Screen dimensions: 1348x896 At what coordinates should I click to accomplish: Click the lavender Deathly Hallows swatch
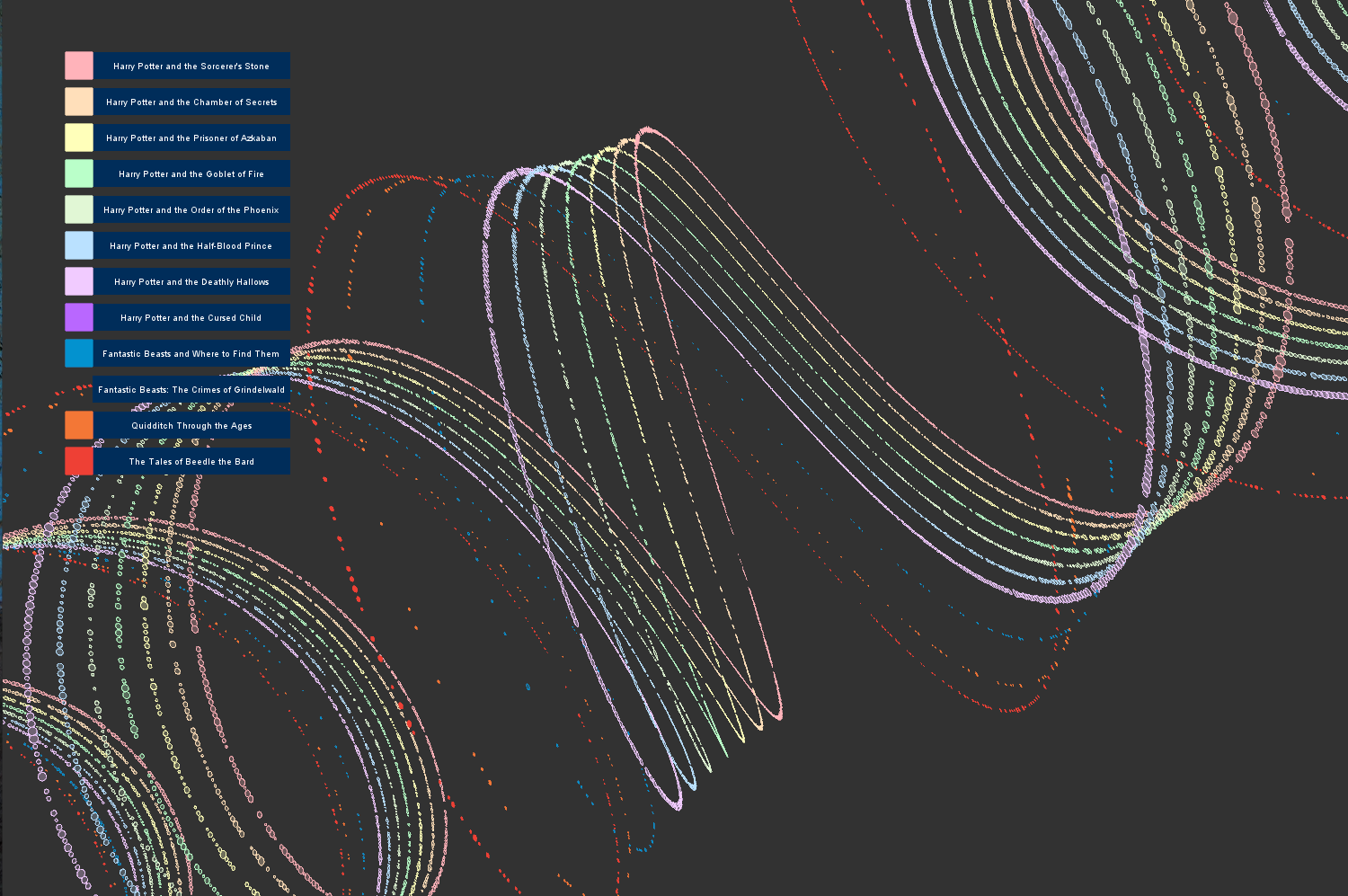coord(79,281)
